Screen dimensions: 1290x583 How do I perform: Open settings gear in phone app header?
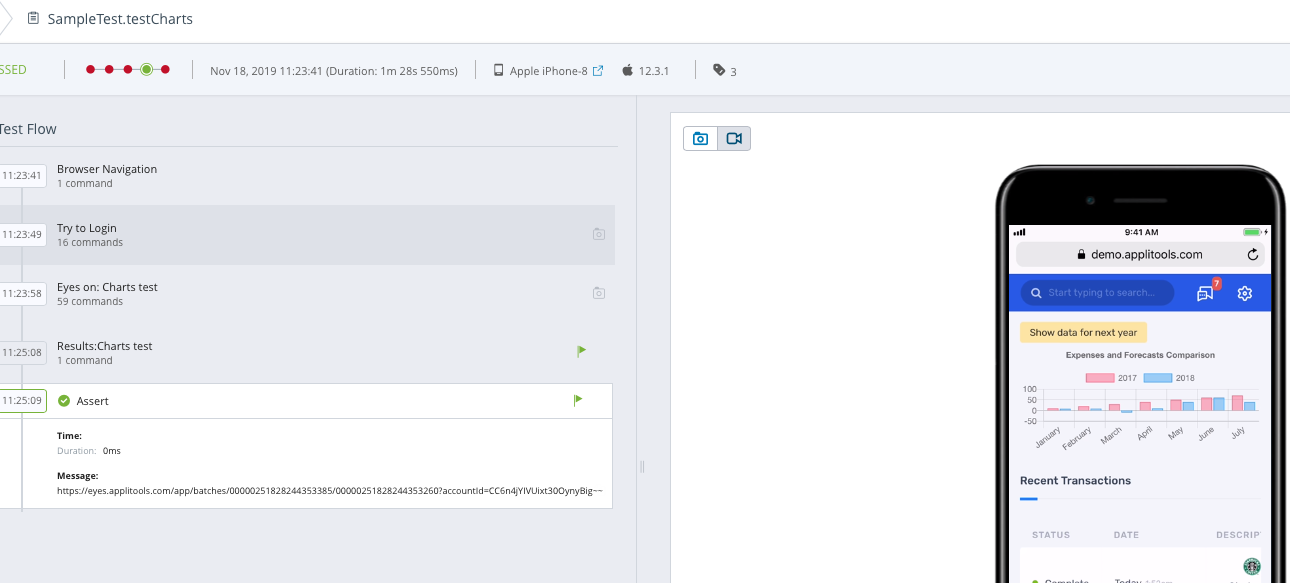(x=1245, y=293)
